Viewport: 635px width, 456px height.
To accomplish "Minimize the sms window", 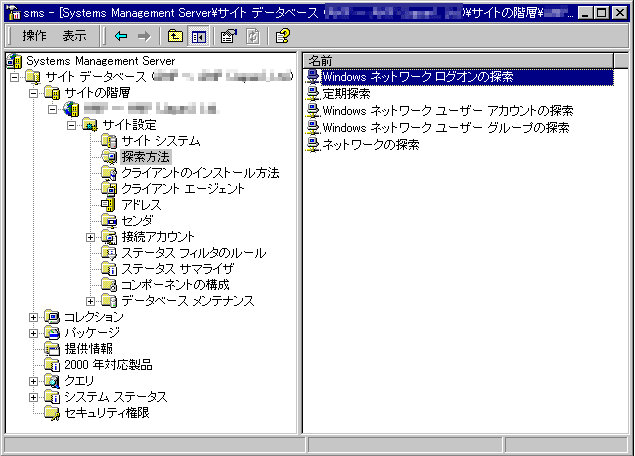I will [x=585, y=13].
